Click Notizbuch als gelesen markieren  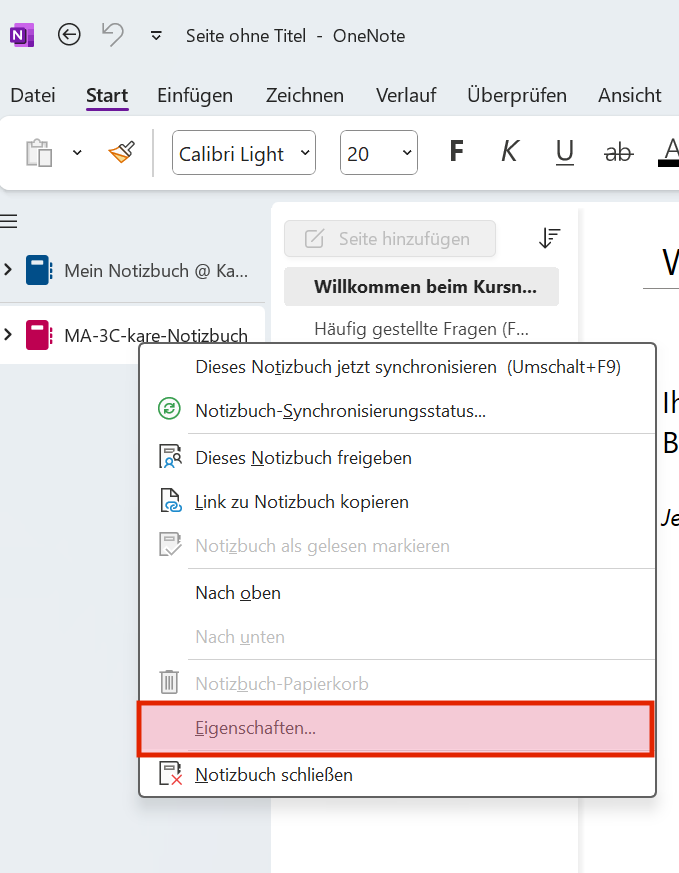397,546
